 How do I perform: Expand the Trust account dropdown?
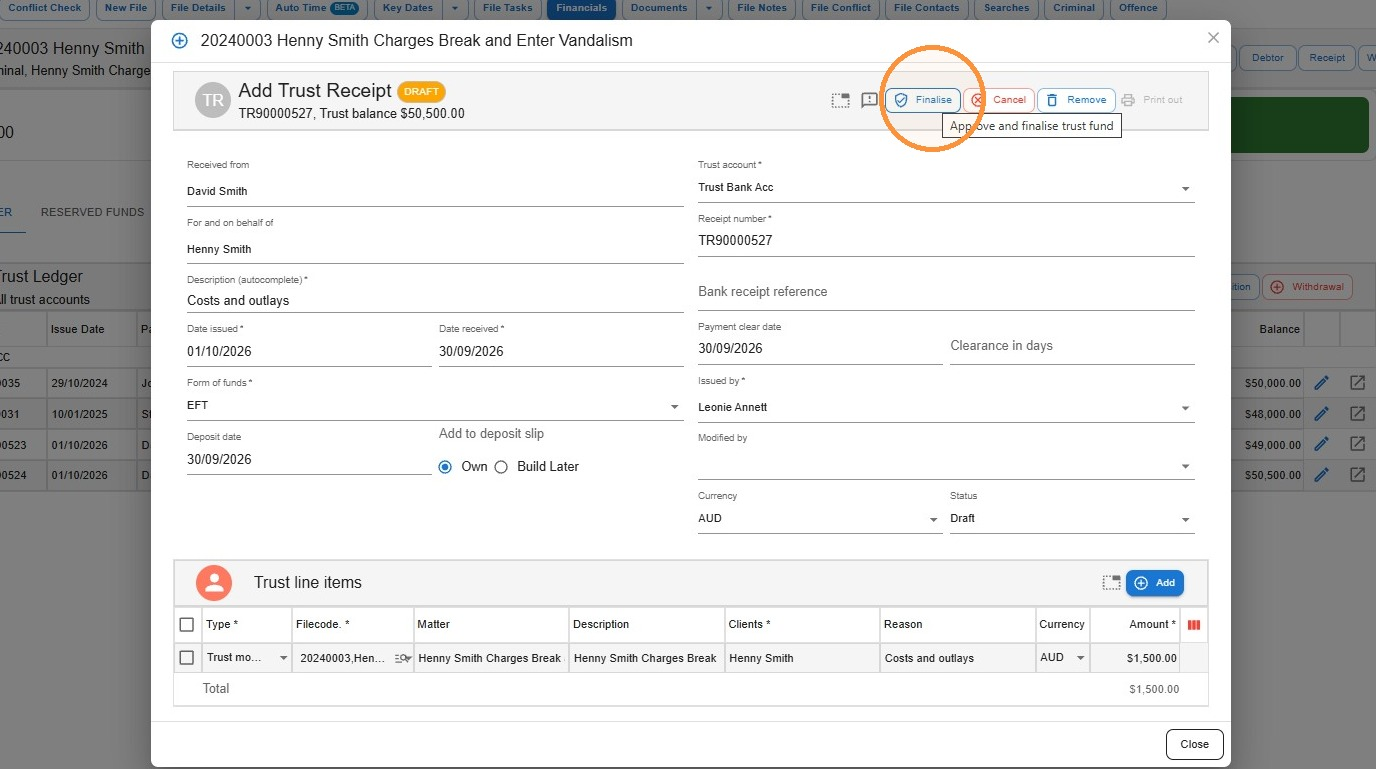point(1185,188)
